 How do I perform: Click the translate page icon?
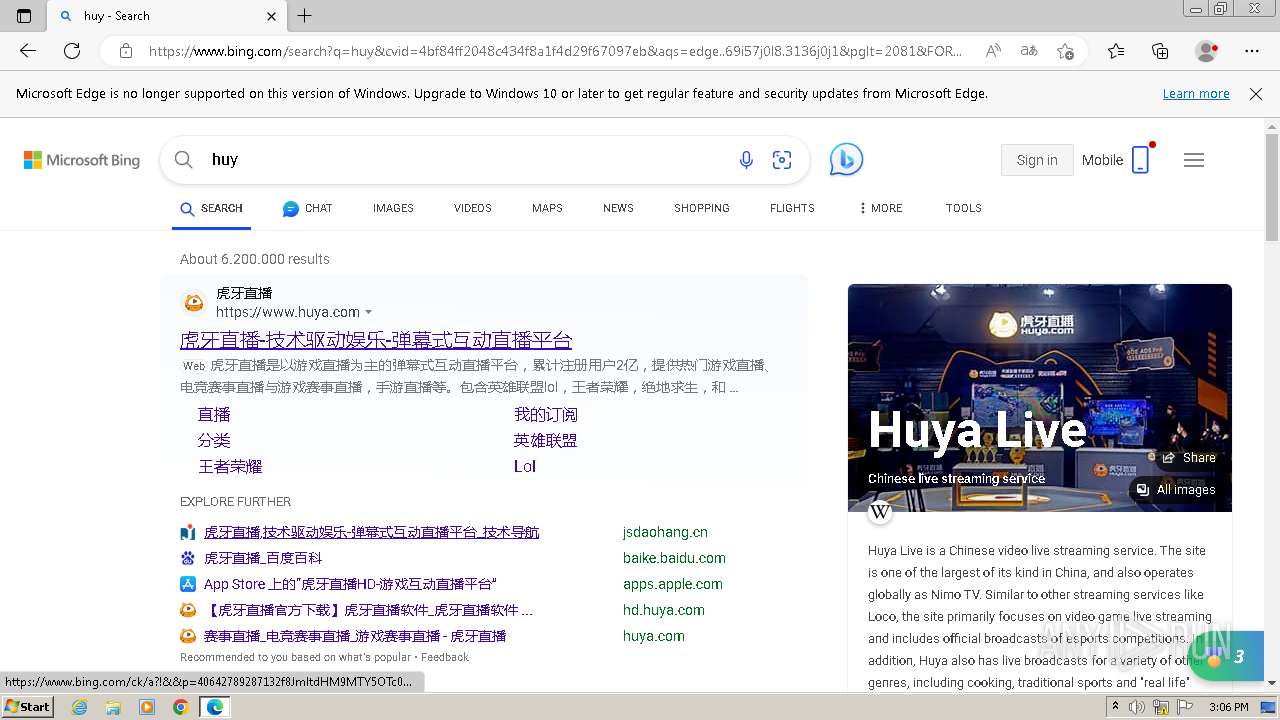point(1029,51)
